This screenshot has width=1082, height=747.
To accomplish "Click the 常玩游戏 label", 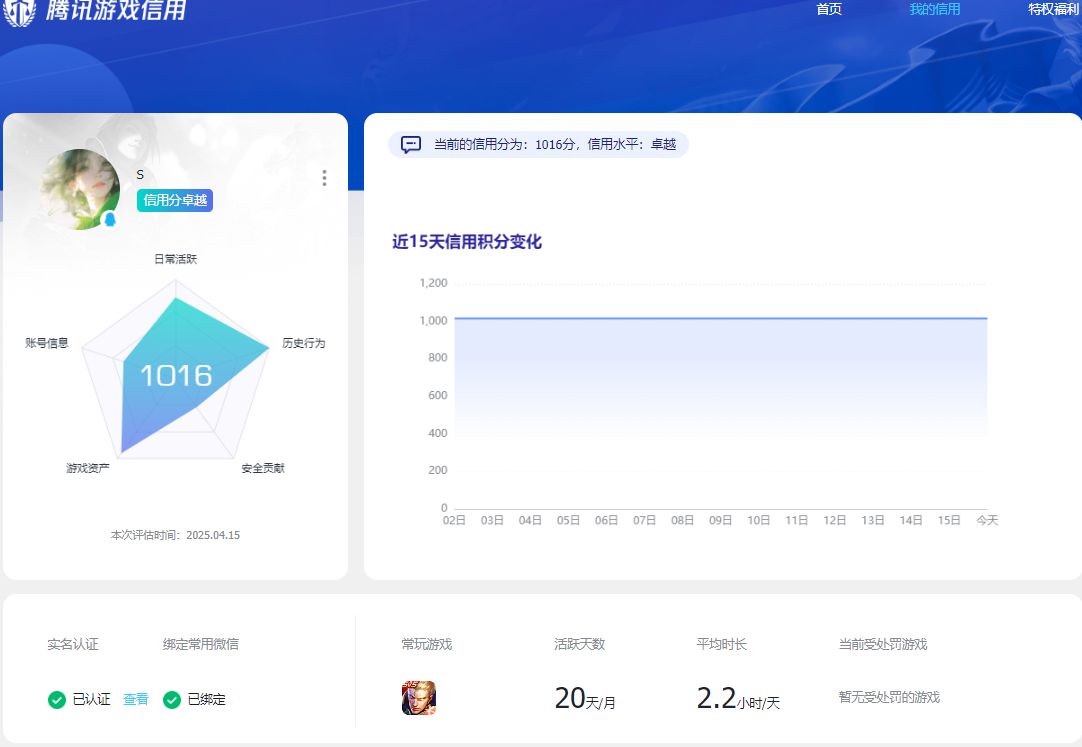I will pyautogui.click(x=426, y=644).
